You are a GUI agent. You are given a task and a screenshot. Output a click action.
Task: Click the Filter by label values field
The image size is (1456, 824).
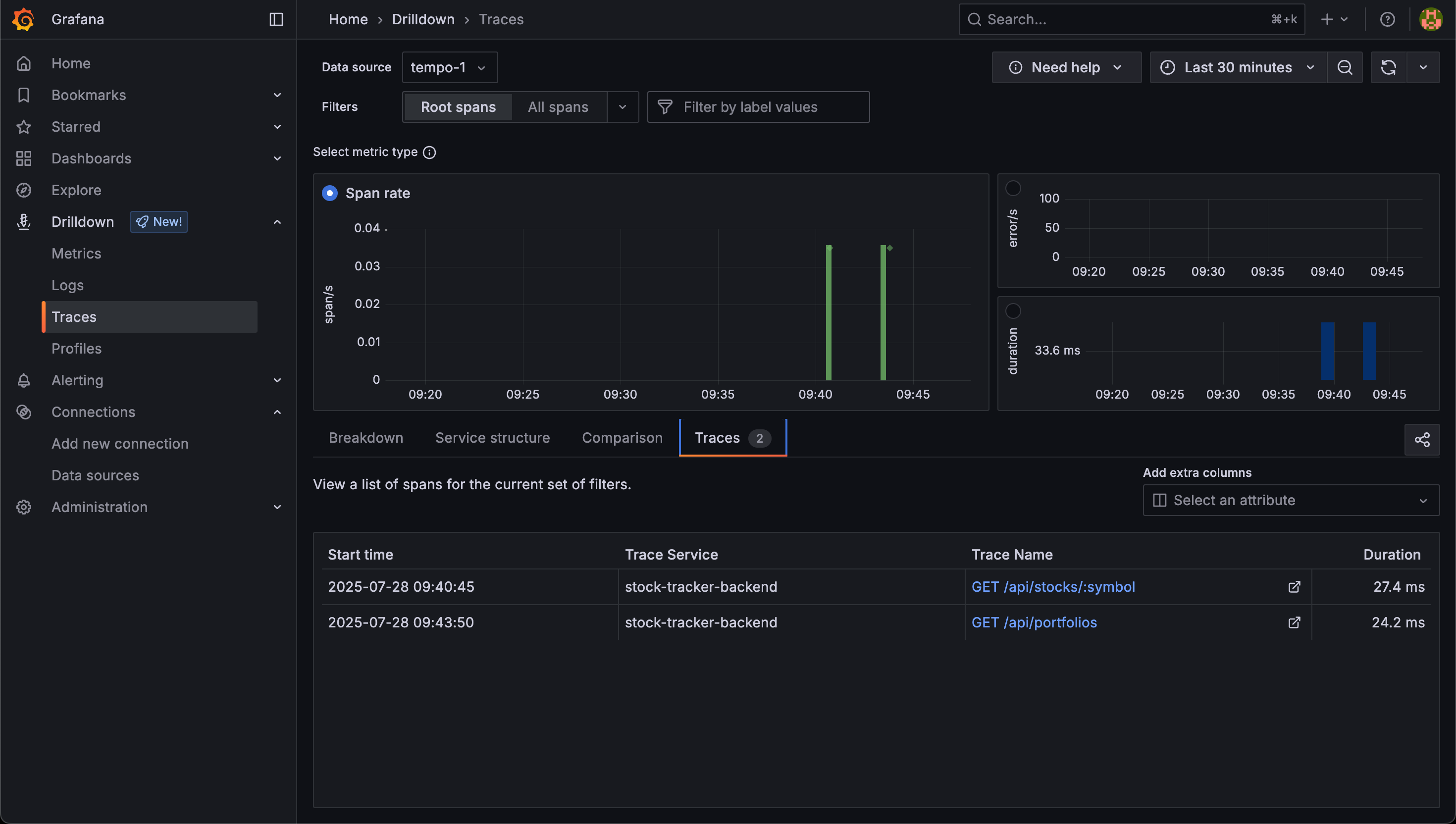758,107
